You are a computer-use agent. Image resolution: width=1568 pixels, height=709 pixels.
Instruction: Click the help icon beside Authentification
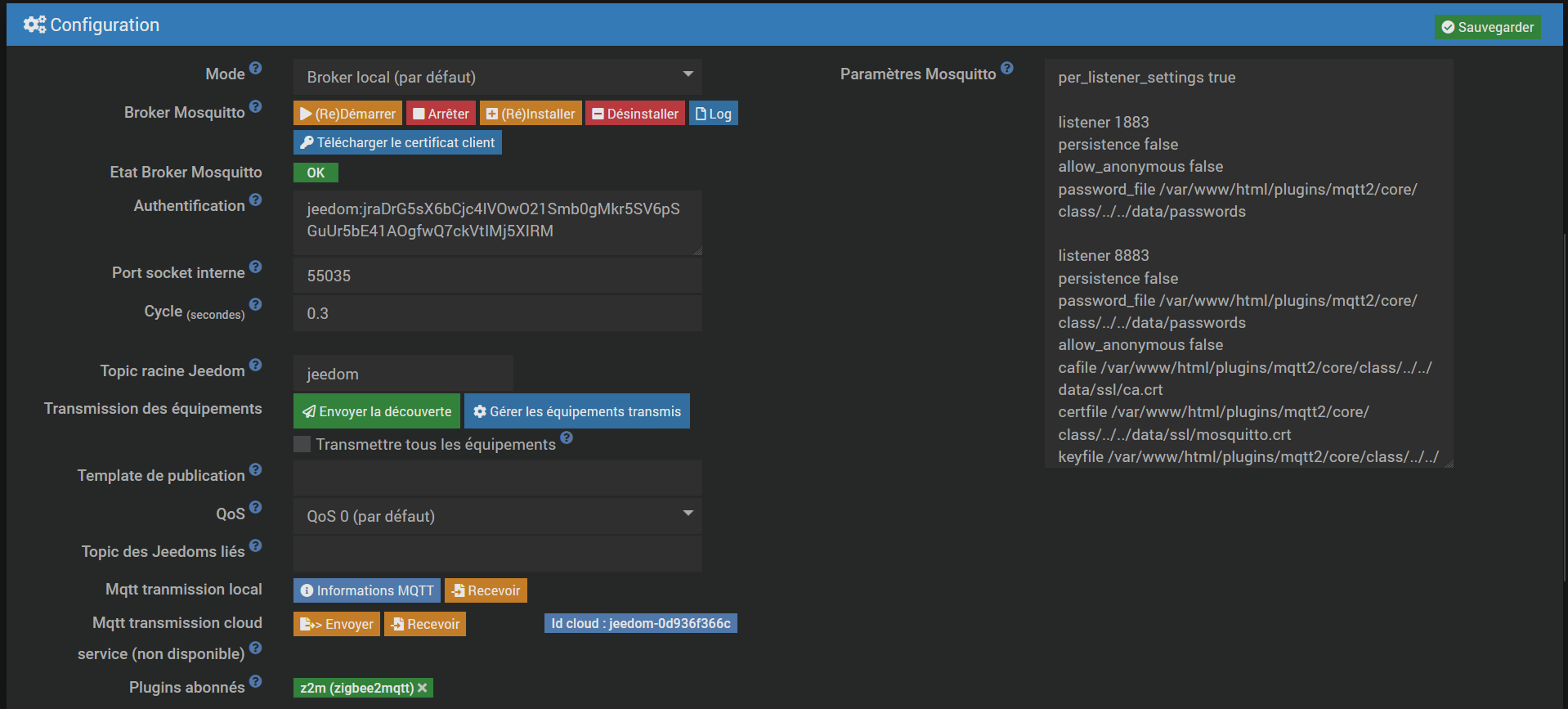(x=256, y=200)
